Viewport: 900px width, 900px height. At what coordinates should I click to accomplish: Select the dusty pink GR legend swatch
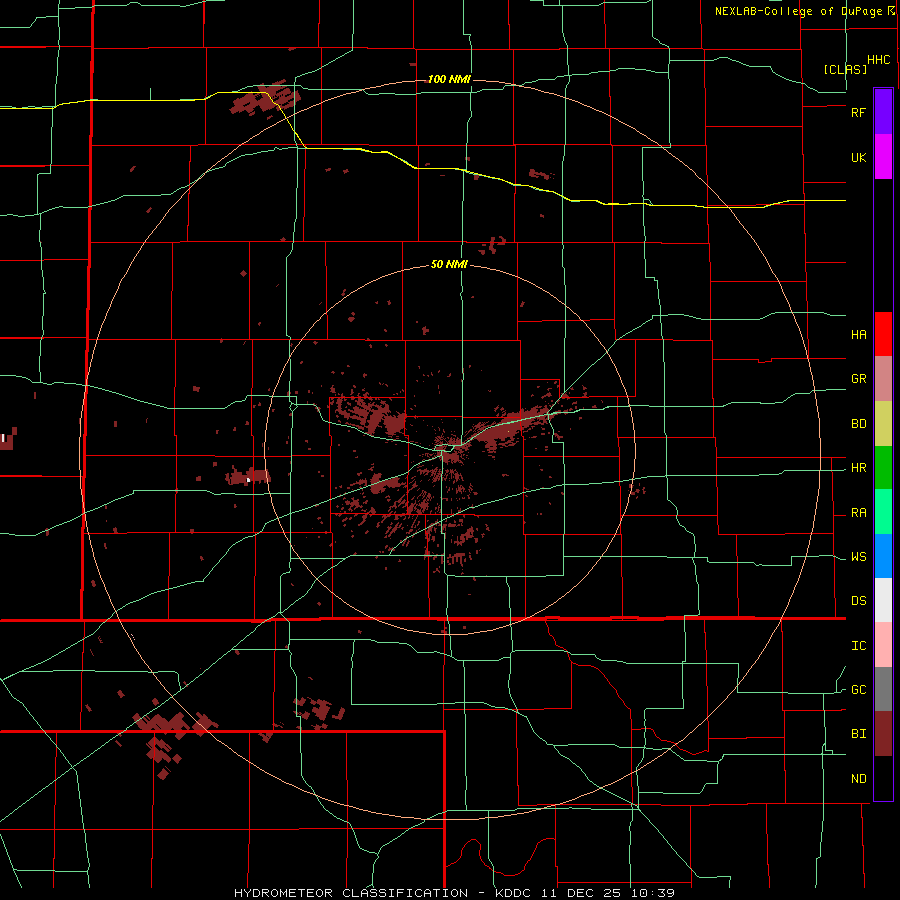pyautogui.click(x=883, y=378)
